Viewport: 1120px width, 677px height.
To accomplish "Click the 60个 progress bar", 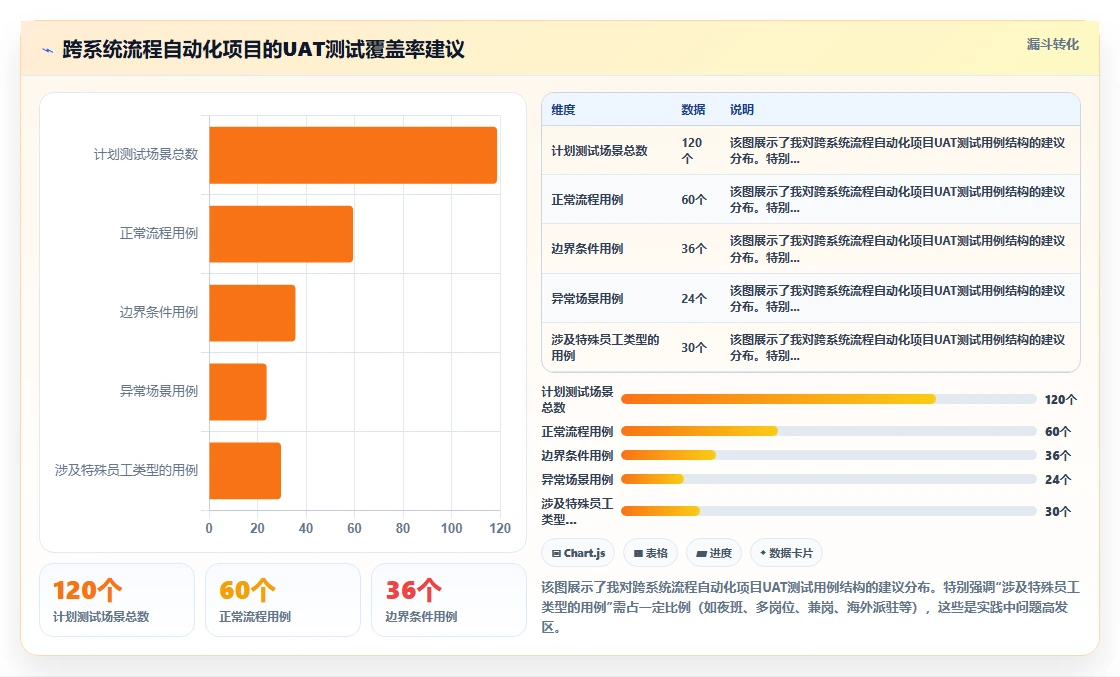I will (829, 431).
